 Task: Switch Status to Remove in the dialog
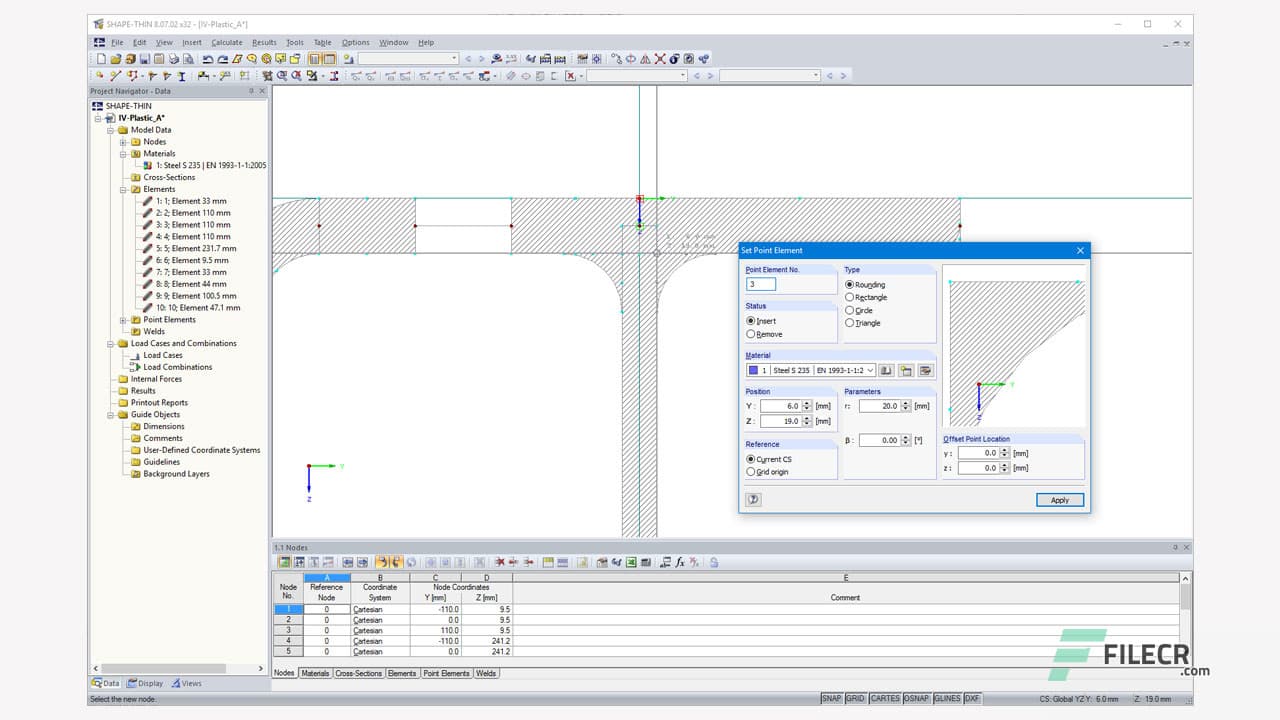click(752, 334)
